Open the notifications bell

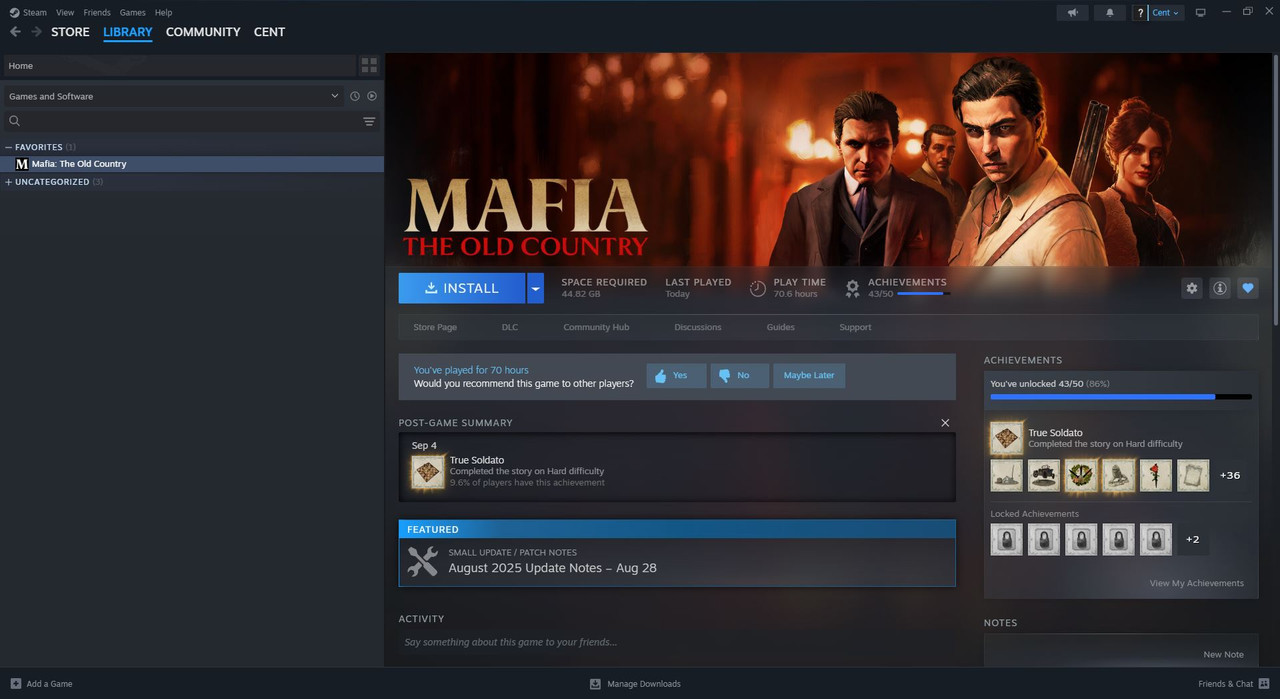pos(1109,12)
